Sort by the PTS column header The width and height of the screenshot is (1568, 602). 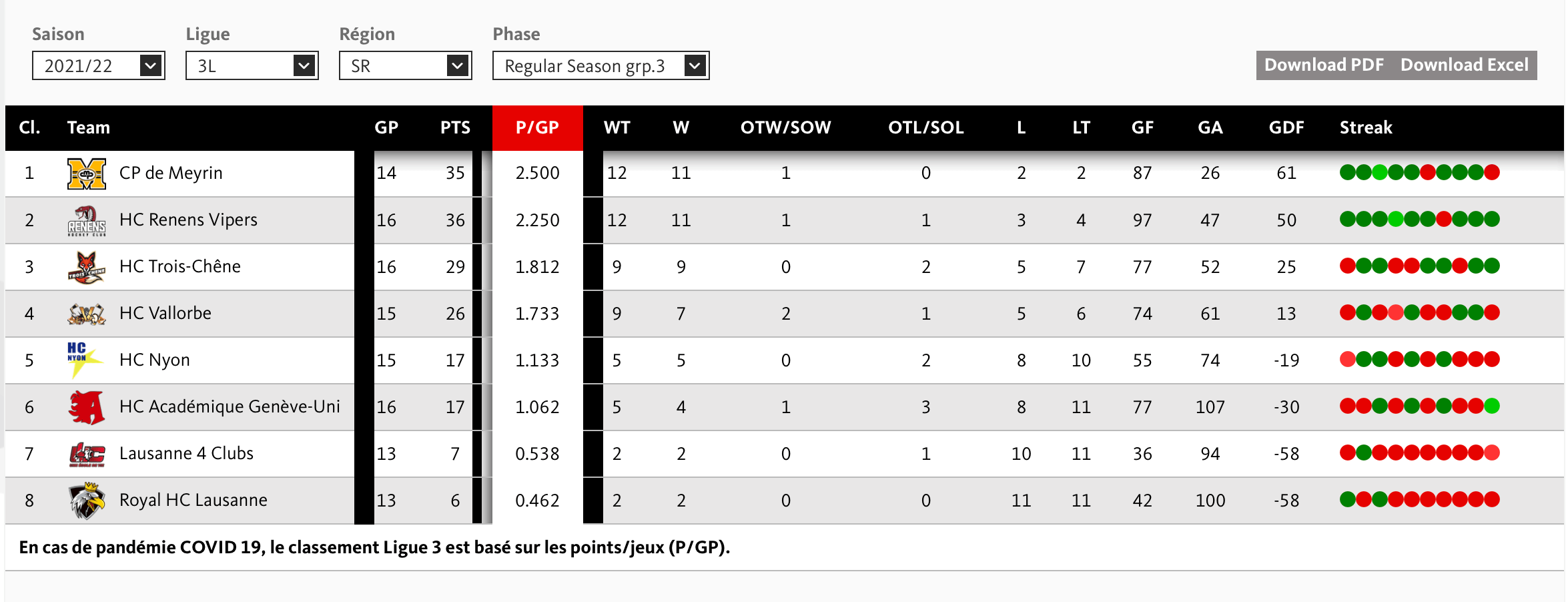click(455, 127)
